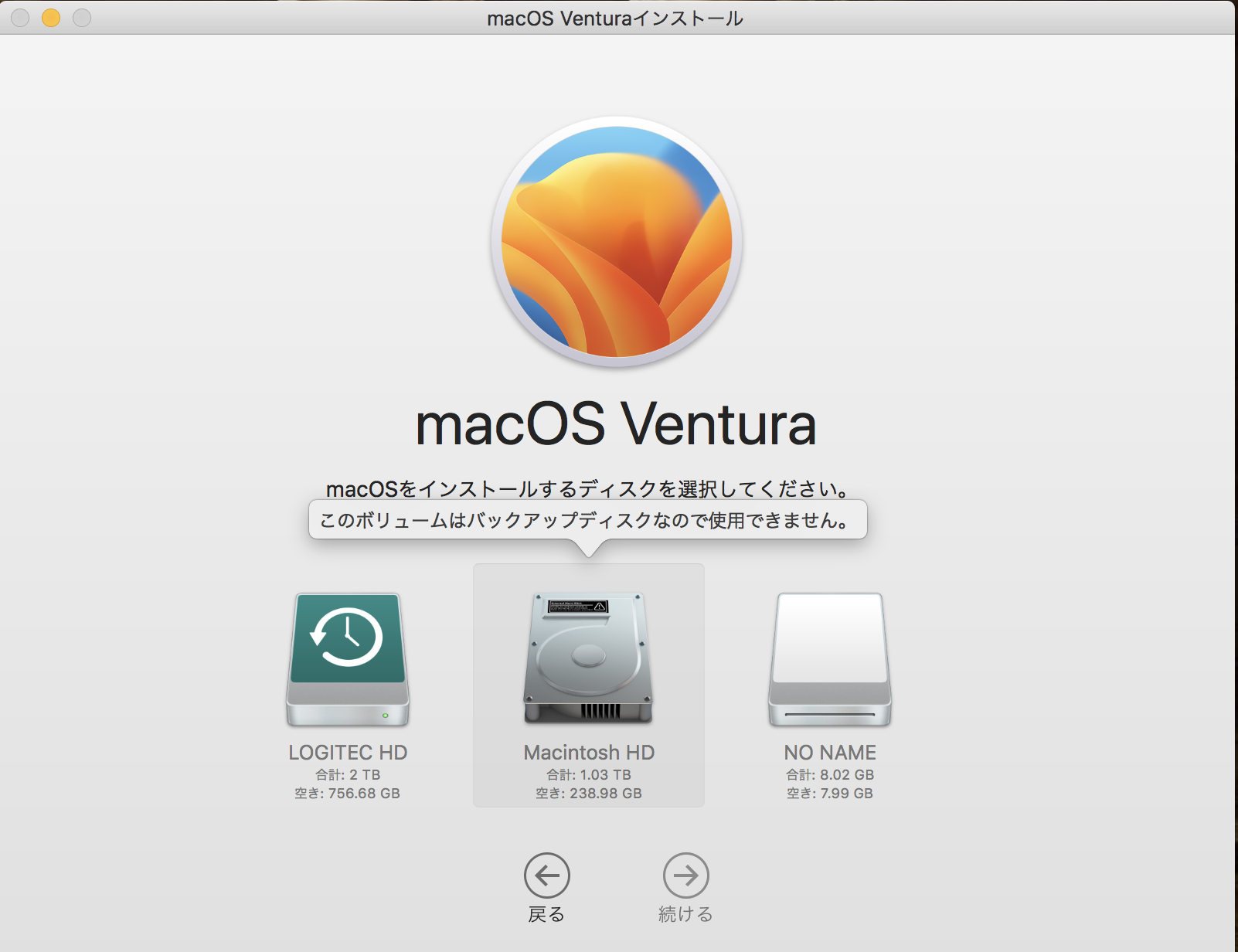Click the Macintosh HD disk name

tap(589, 753)
